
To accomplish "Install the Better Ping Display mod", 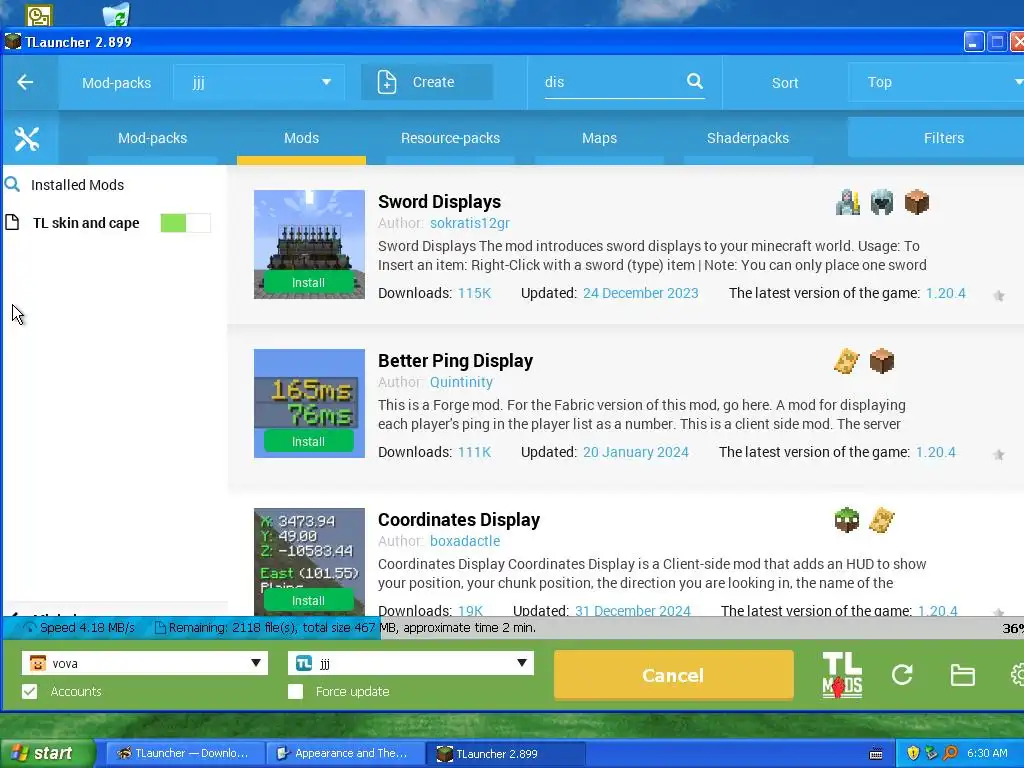I will [x=308, y=441].
